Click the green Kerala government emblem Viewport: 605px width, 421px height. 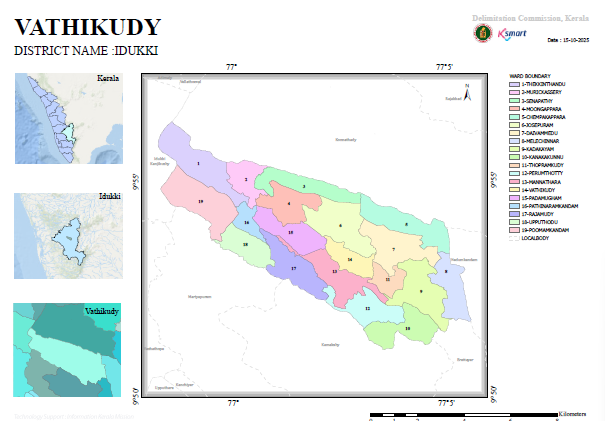tap(483, 33)
